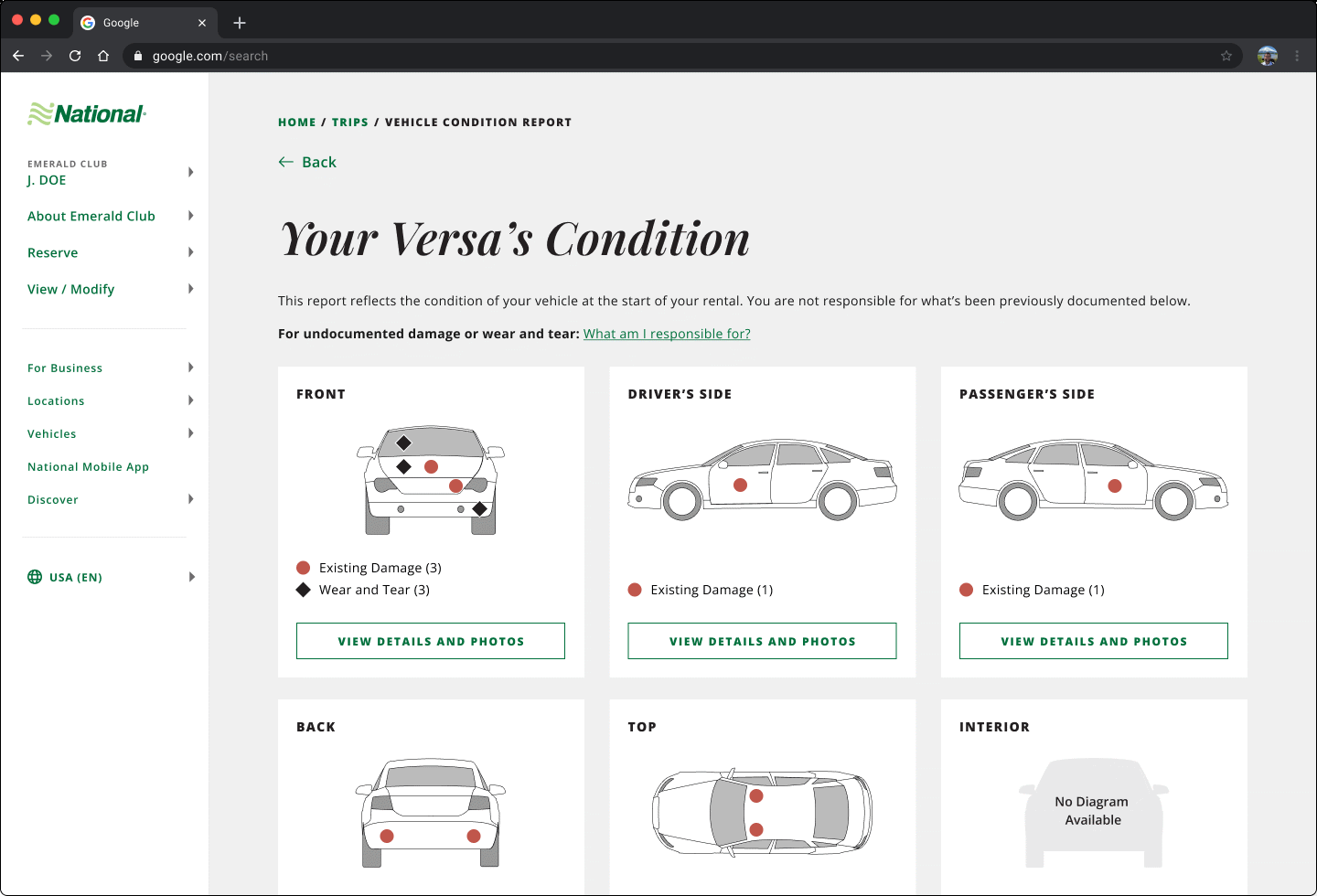Click the Passenger's Side car diagram

tap(1094, 480)
